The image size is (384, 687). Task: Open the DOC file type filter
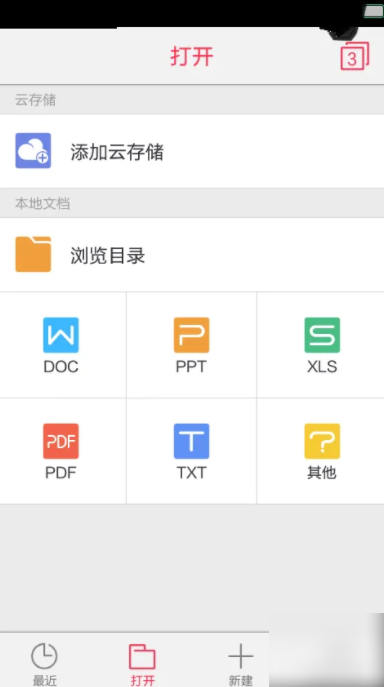tap(61, 345)
